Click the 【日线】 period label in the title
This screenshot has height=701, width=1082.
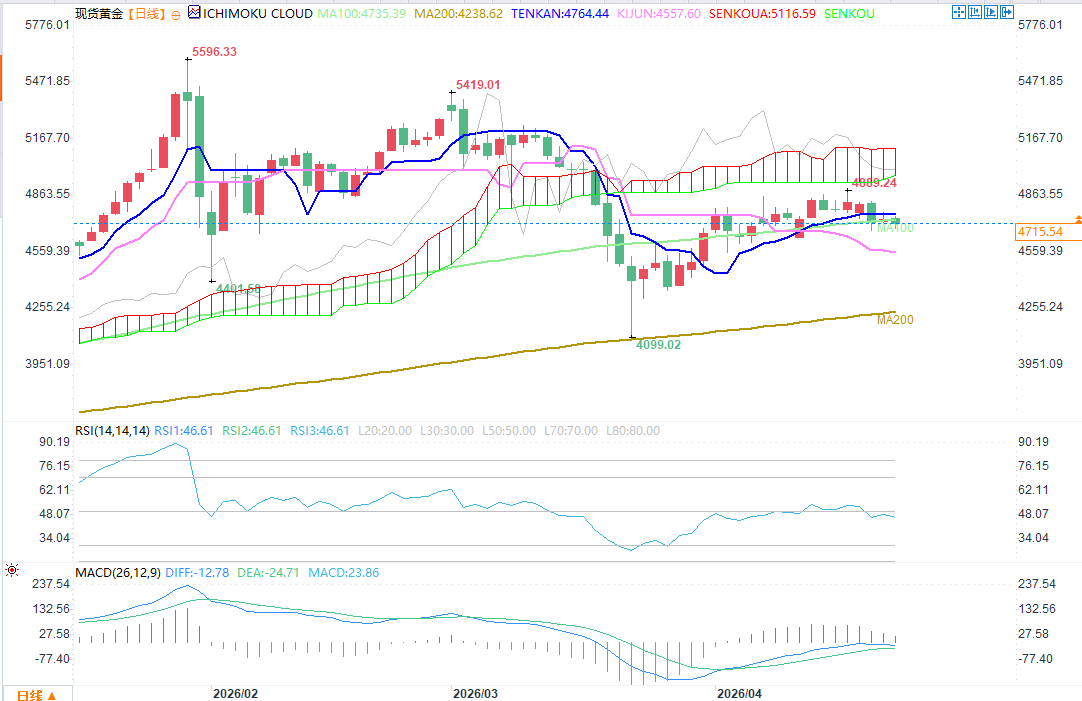pos(146,14)
